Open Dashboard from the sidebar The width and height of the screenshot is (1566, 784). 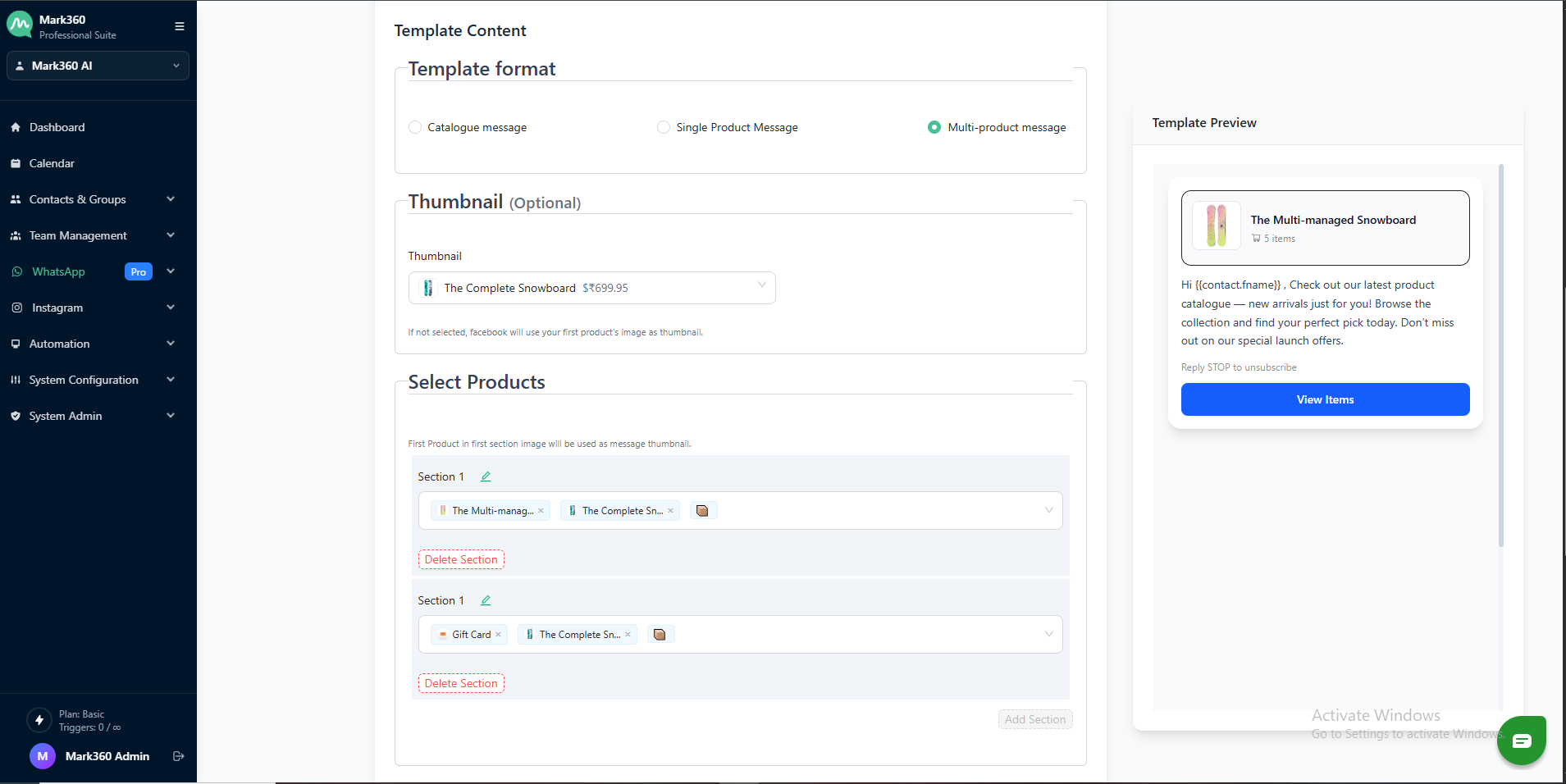tap(57, 127)
